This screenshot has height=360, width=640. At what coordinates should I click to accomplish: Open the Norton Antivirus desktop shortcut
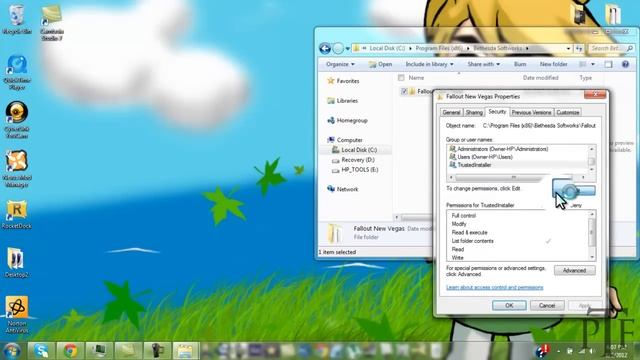point(17,314)
